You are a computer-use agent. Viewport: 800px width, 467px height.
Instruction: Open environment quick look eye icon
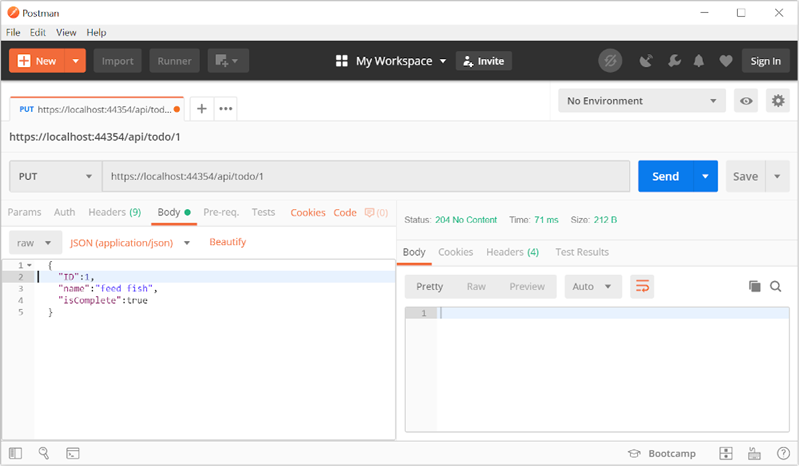[x=745, y=101]
